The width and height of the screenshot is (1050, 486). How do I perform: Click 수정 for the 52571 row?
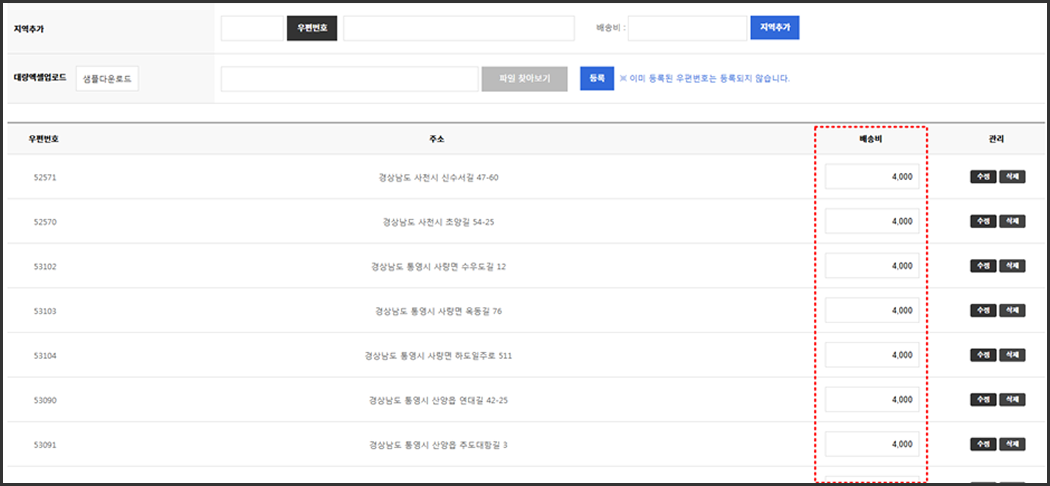point(982,177)
